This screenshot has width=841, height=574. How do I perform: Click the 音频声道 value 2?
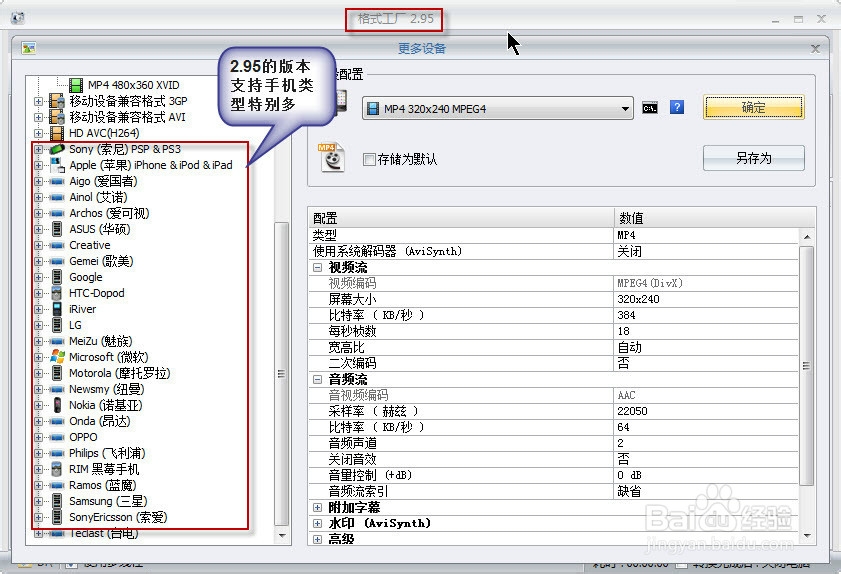tap(621, 443)
